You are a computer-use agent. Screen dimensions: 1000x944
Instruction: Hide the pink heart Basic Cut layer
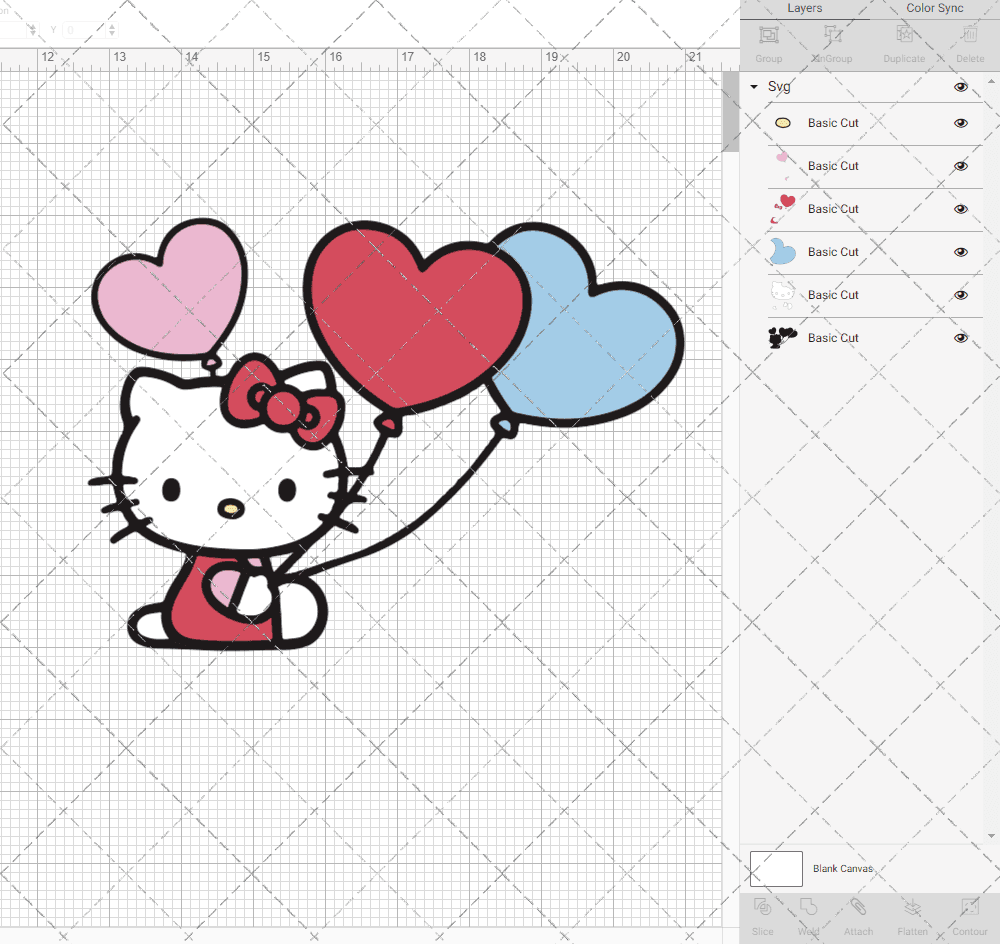click(960, 166)
